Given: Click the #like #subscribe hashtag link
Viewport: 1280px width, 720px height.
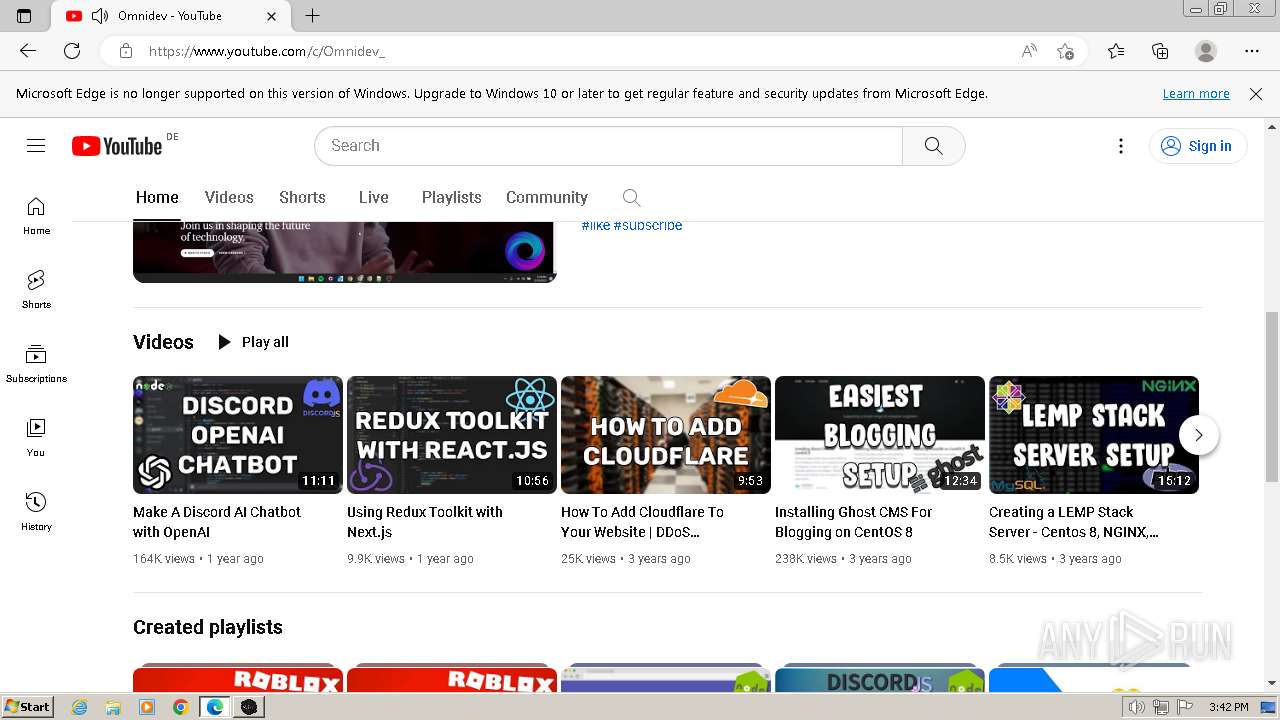Looking at the screenshot, I should [632, 226].
